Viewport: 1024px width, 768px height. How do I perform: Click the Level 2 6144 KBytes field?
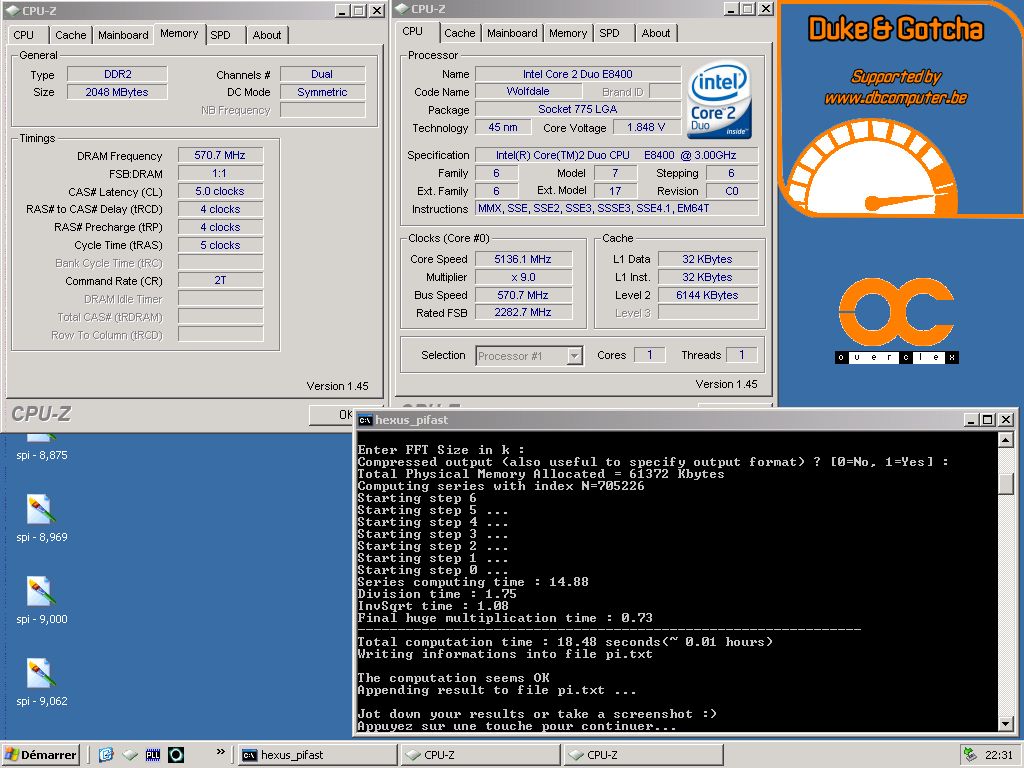pyautogui.click(x=707, y=295)
